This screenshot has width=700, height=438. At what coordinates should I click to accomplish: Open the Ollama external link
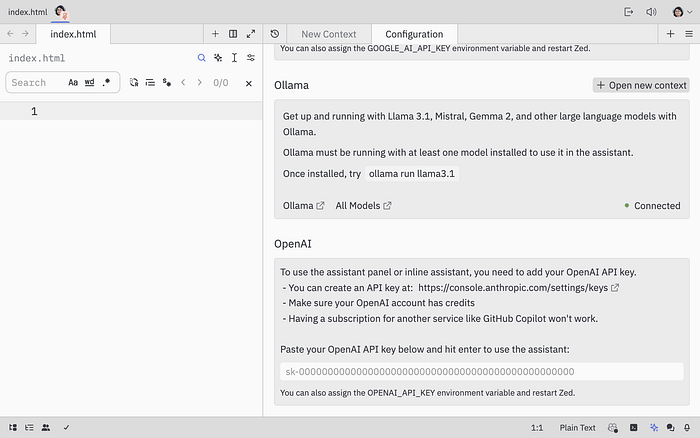coord(304,206)
